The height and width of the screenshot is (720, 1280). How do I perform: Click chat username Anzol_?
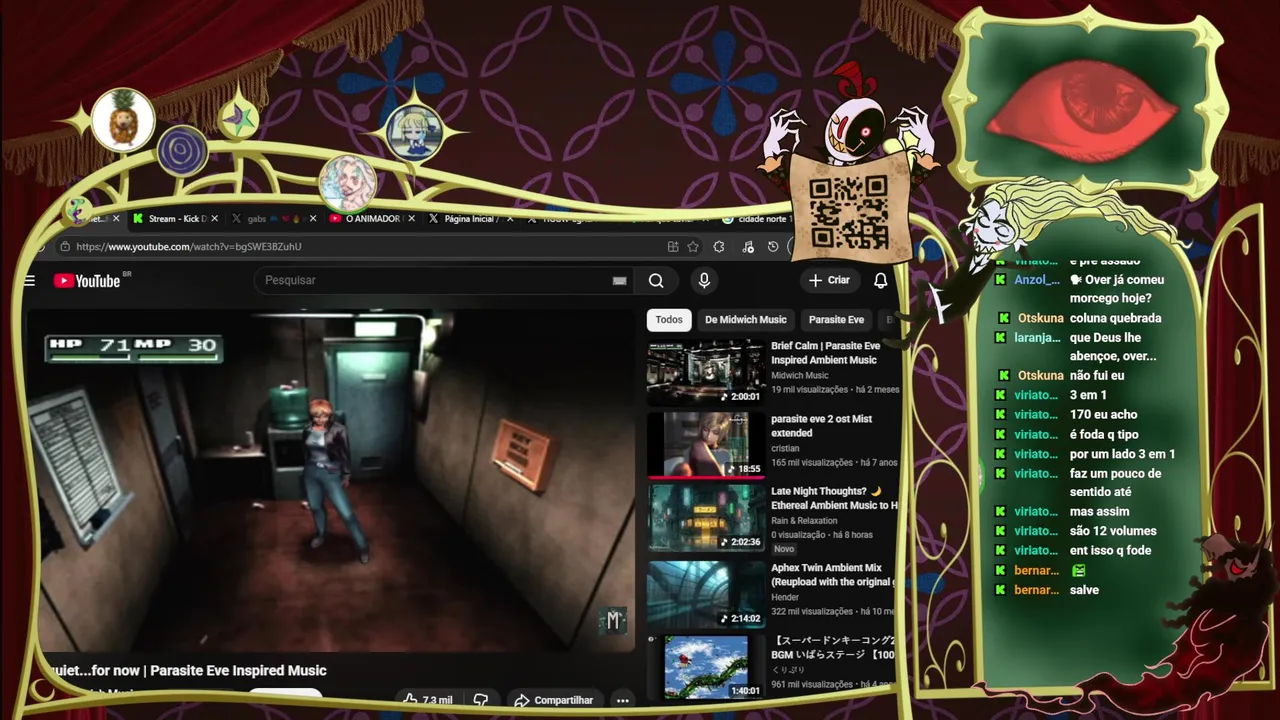pyautogui.click(x=1037, y=280)
